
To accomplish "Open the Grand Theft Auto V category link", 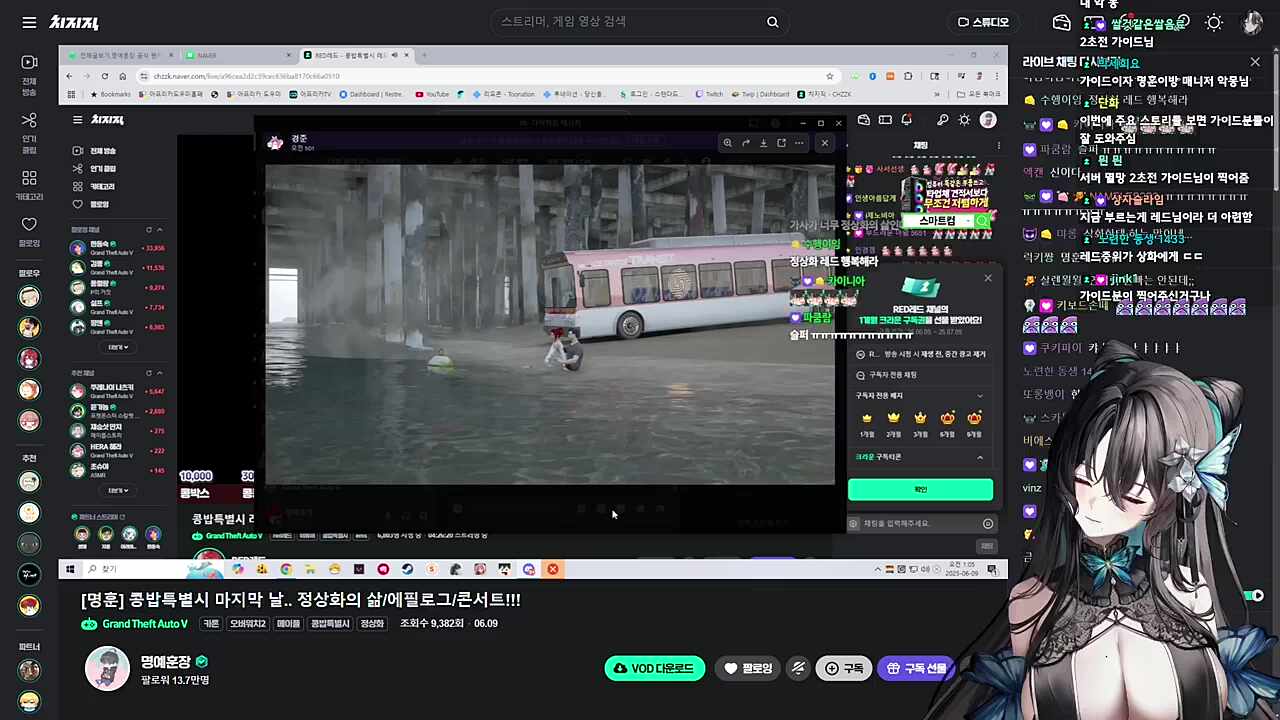I will click(144, 624).
